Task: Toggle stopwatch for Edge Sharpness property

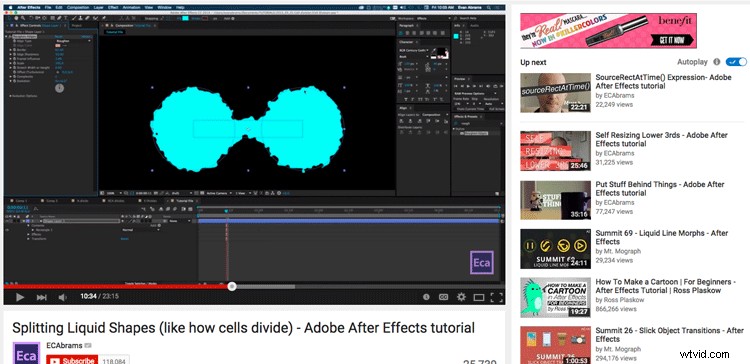Action: pyautogui.click(x=14, y=54)
